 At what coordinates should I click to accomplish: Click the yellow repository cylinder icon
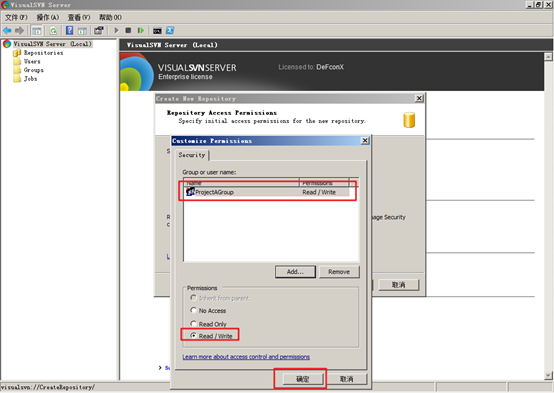(x=409, y=120)
